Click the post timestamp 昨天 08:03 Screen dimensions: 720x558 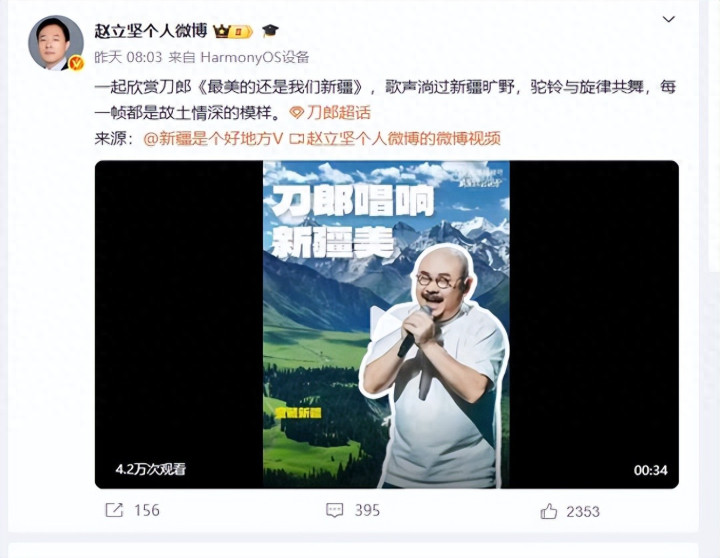click(128, 57)
